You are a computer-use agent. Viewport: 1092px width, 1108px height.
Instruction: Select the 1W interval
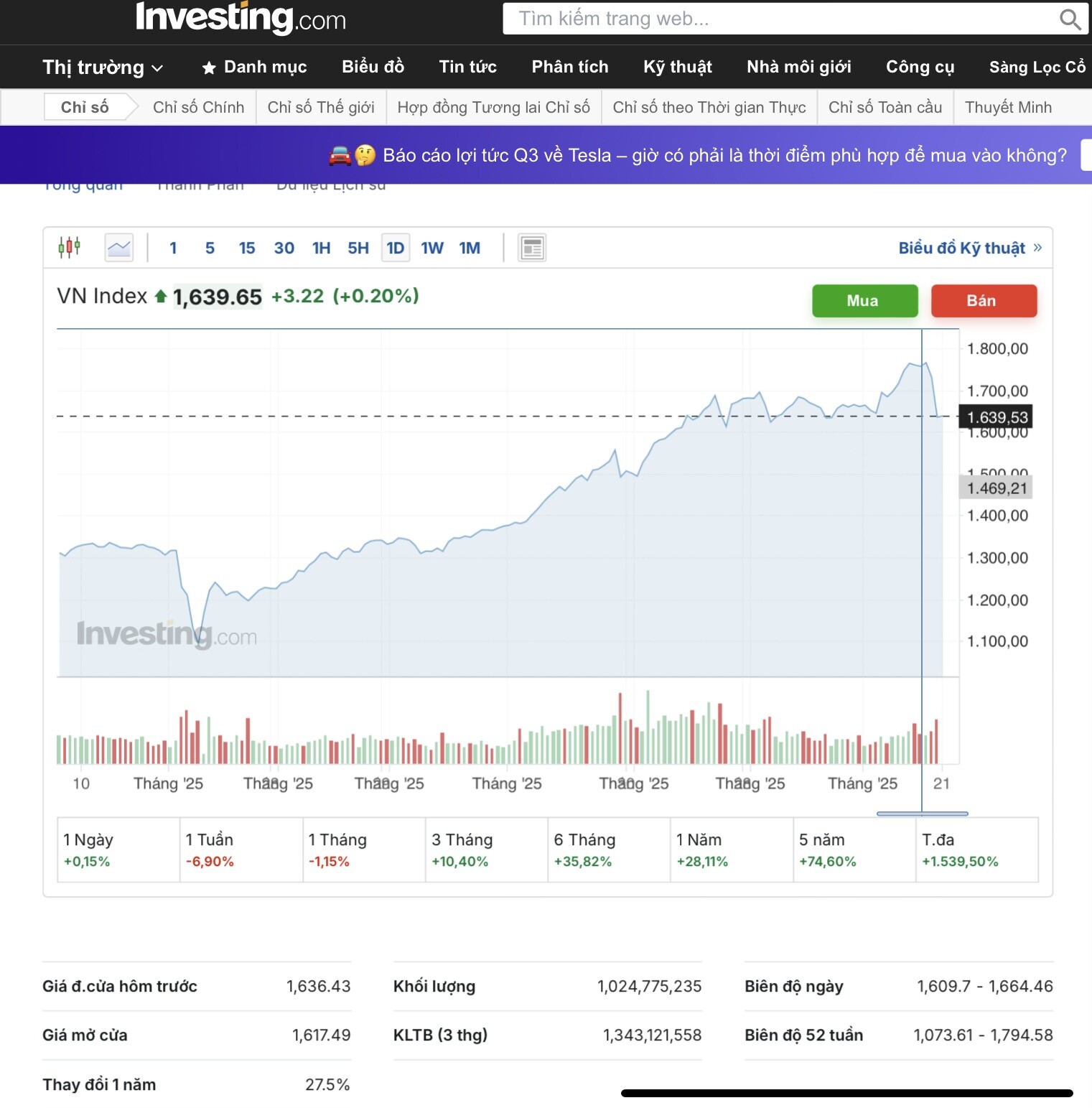pyautogui.click(x=432, y=248)
